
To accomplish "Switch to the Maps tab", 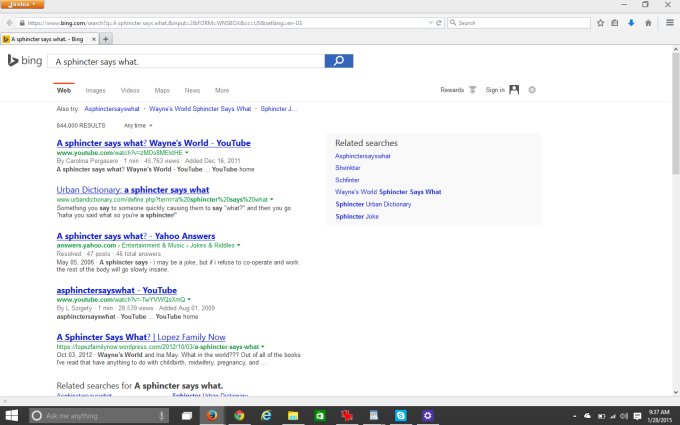I will 162,90.
